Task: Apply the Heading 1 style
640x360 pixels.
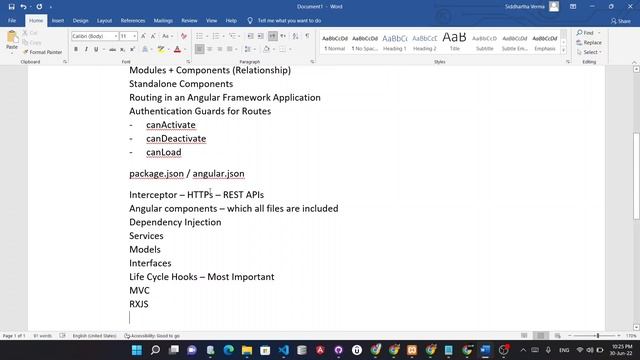Action: 394,42
